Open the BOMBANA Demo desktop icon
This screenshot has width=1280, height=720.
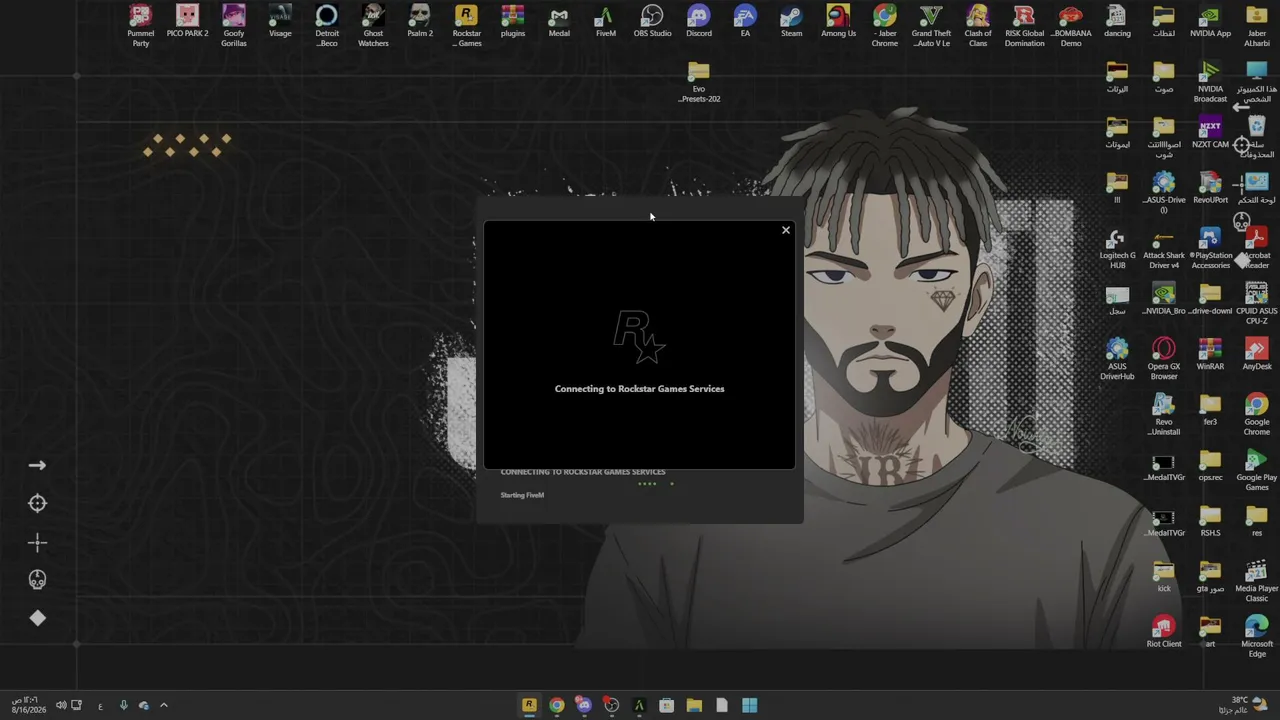pyautogui.click(x=1071, y=25)
